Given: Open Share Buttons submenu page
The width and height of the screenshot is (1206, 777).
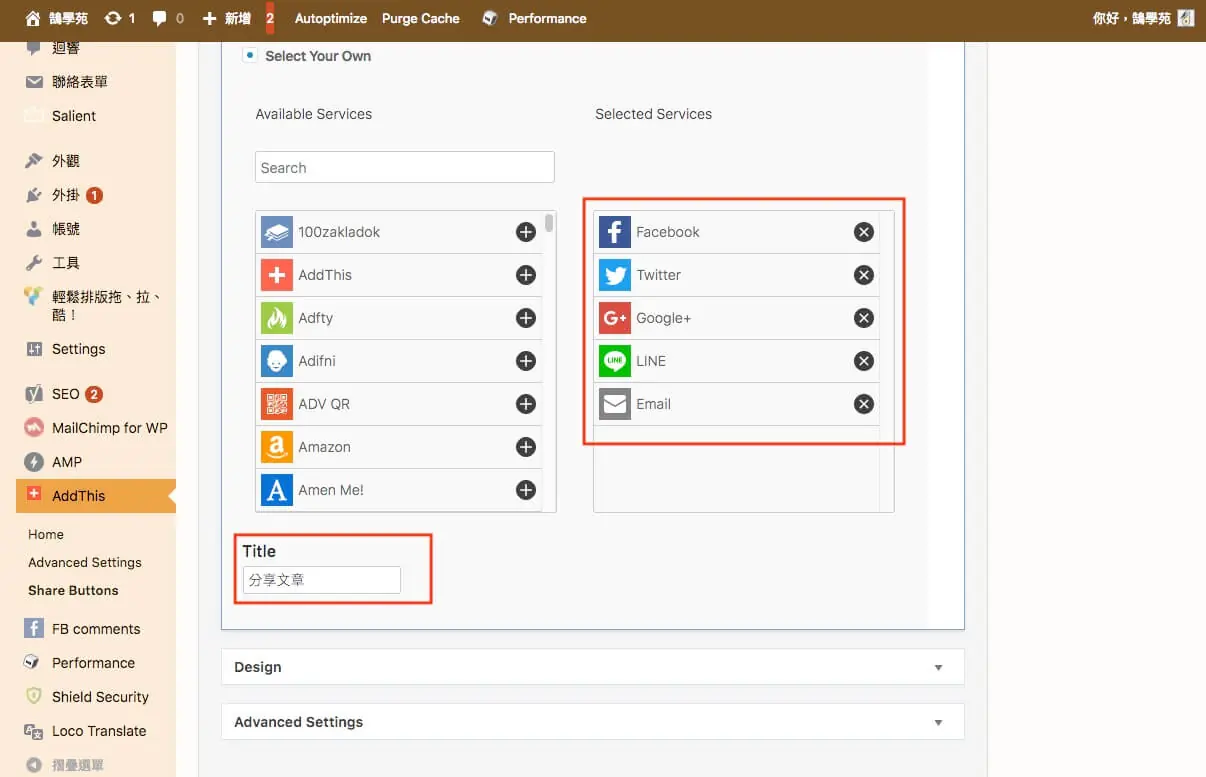Looking at the screenshot, I should click(x=73, y=590).
